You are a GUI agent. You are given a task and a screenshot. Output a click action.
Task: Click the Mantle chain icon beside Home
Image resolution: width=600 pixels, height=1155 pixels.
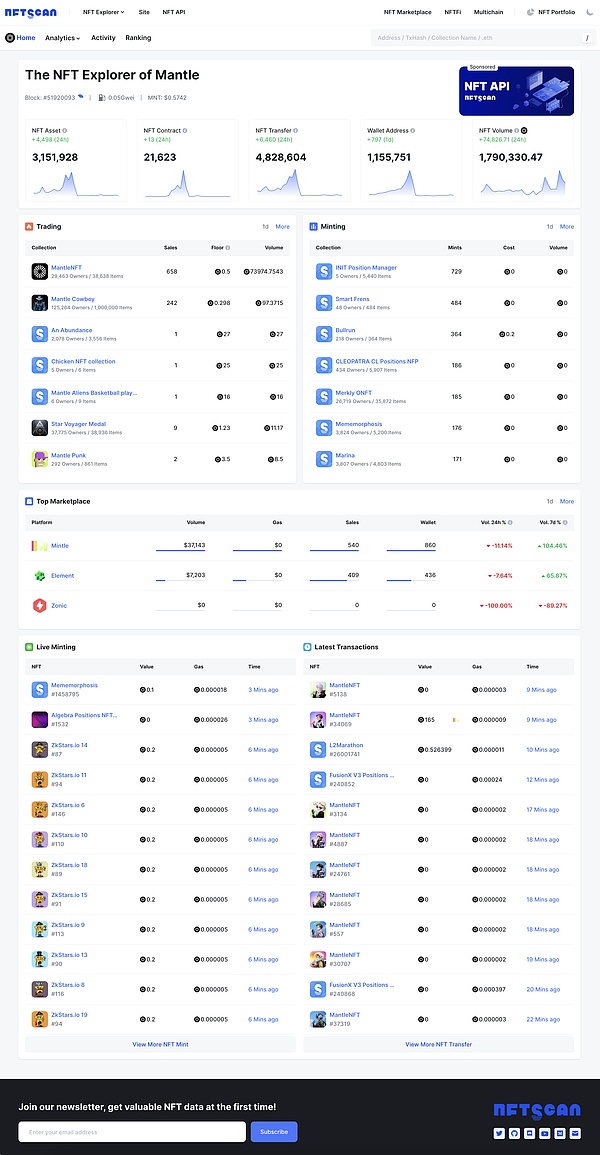10,38
